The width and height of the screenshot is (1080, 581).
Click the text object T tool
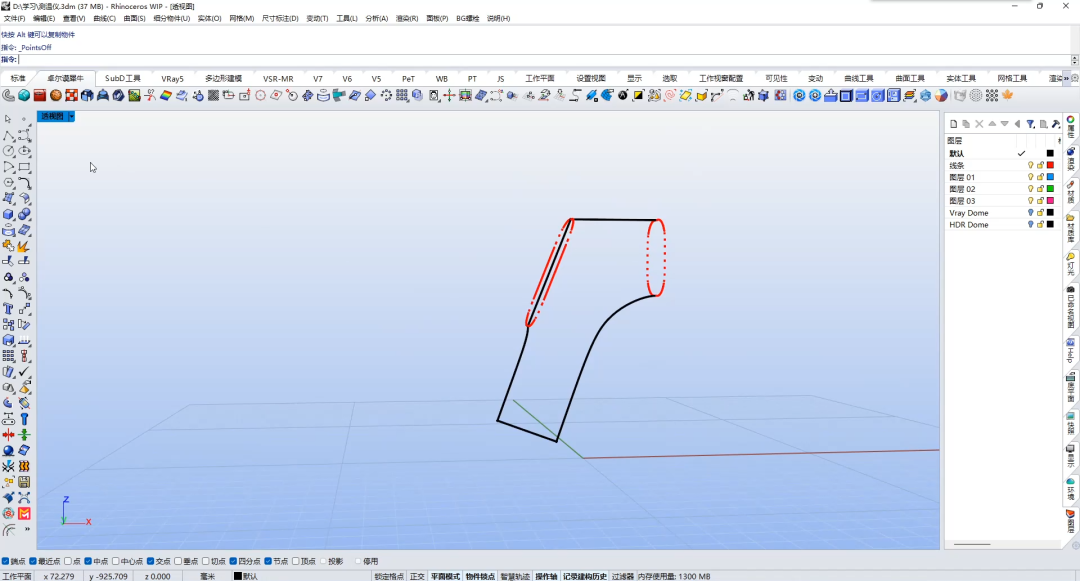coord(8,309)
